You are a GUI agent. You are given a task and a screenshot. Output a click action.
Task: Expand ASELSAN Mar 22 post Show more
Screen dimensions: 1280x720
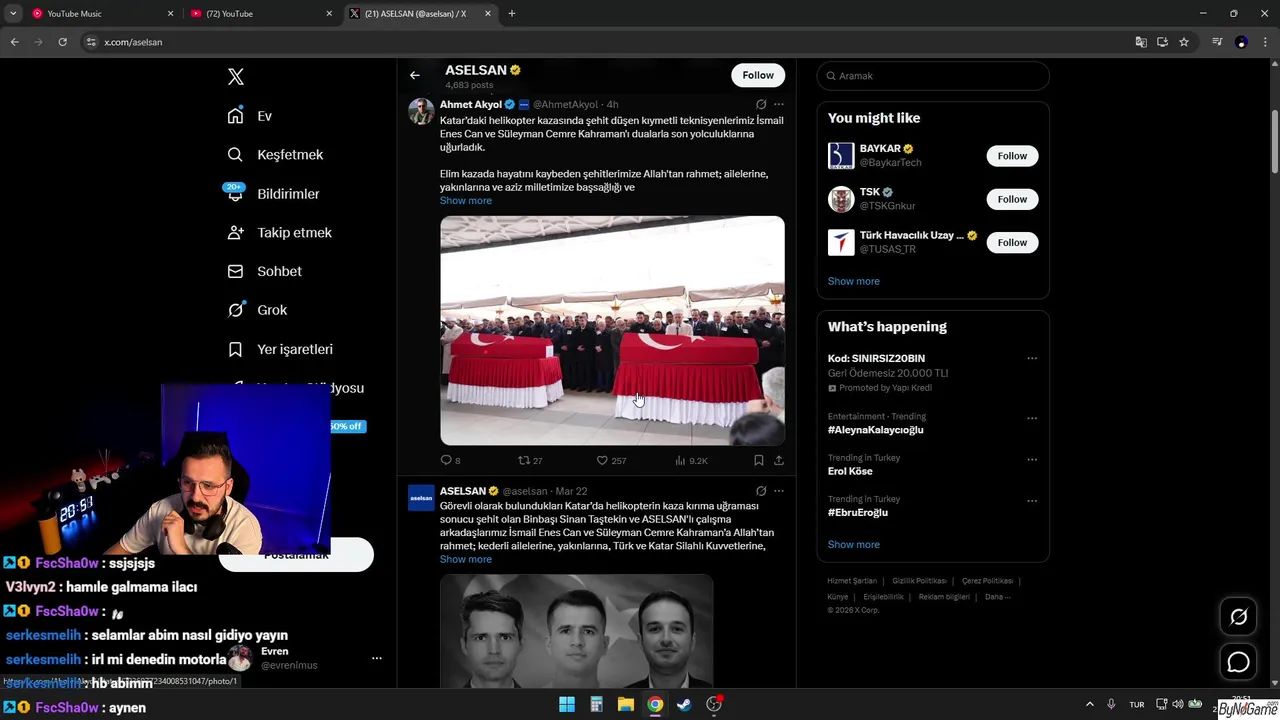(x=466, y=559)
